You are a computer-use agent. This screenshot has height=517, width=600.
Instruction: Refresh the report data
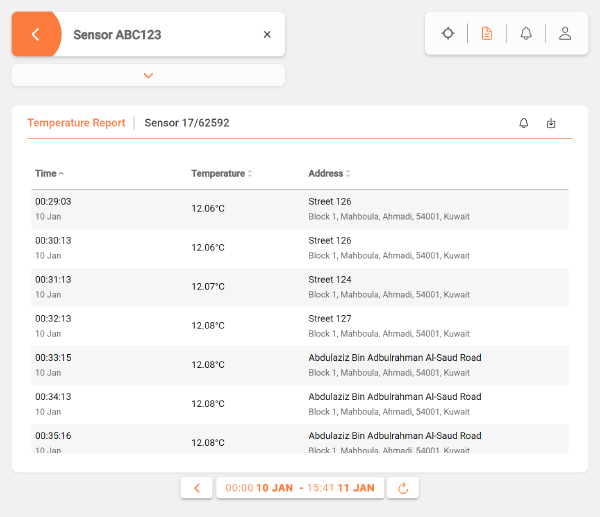[x=403, y=488]
